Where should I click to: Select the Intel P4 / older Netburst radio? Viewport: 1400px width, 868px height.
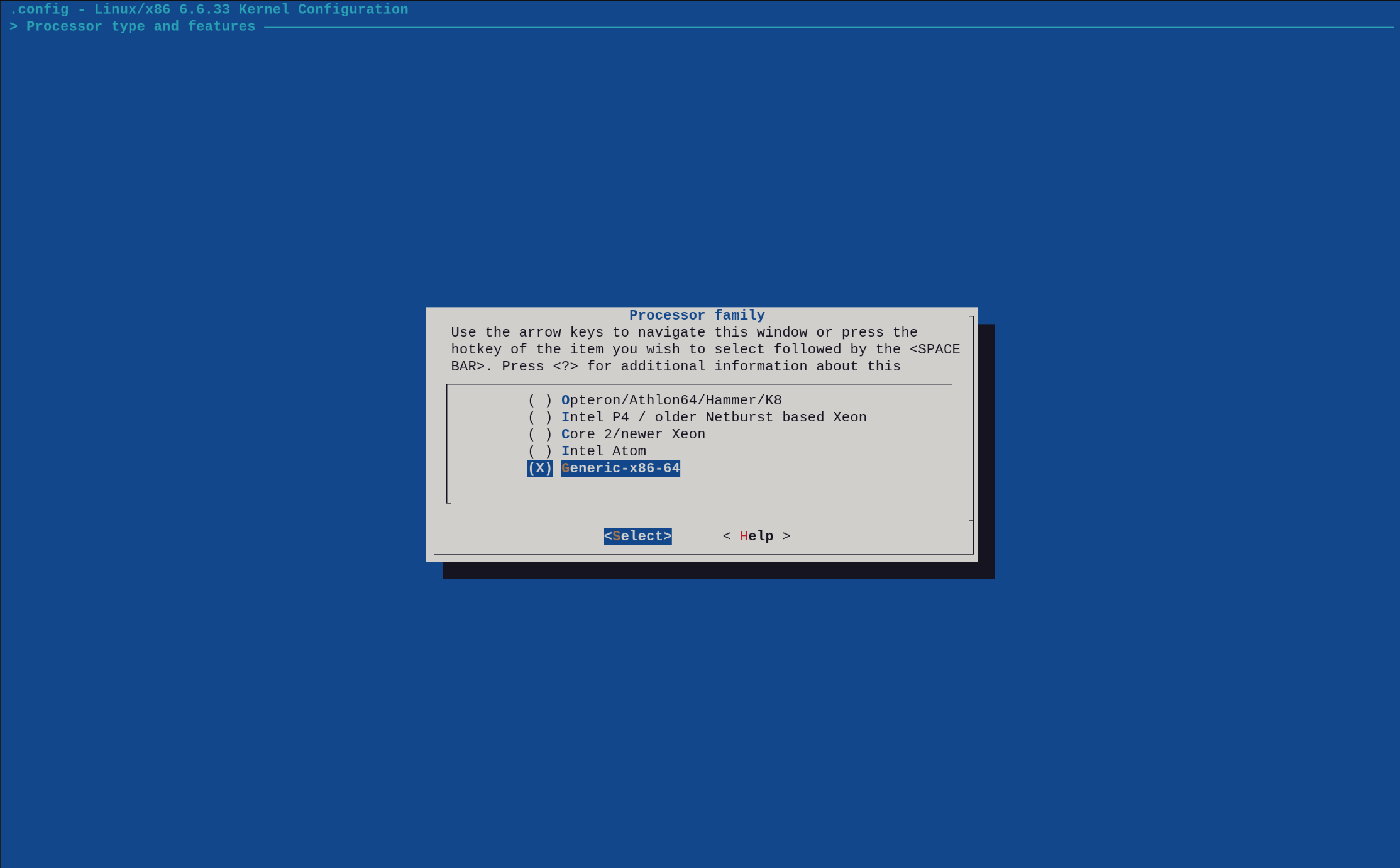pyautogui.click(x=540, y=417)
